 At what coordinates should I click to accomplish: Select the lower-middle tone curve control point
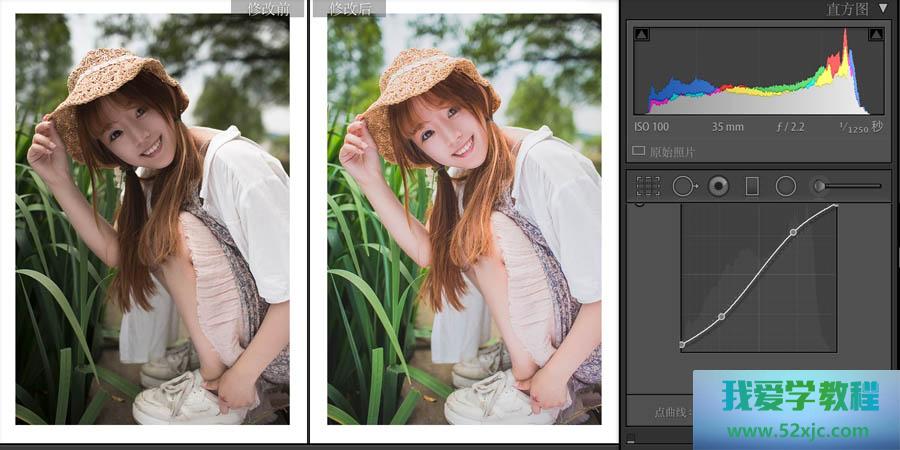click(721, 317)
